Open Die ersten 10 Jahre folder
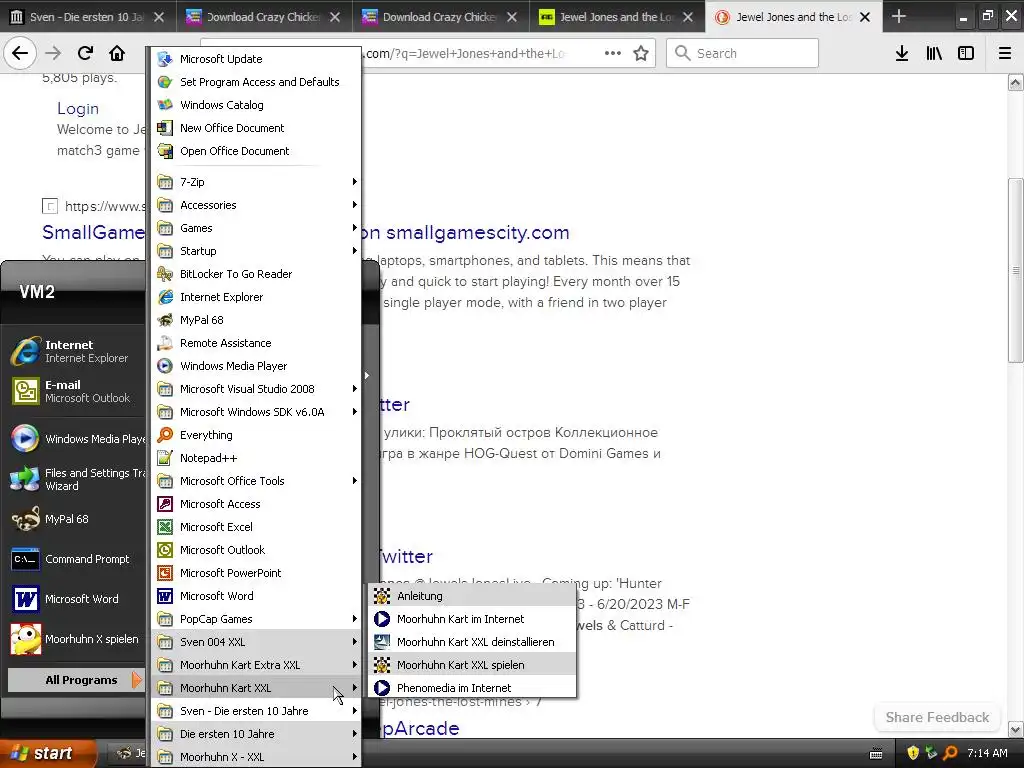Image resolution: width=1024 pixels, height=768 pixels. 256,734
